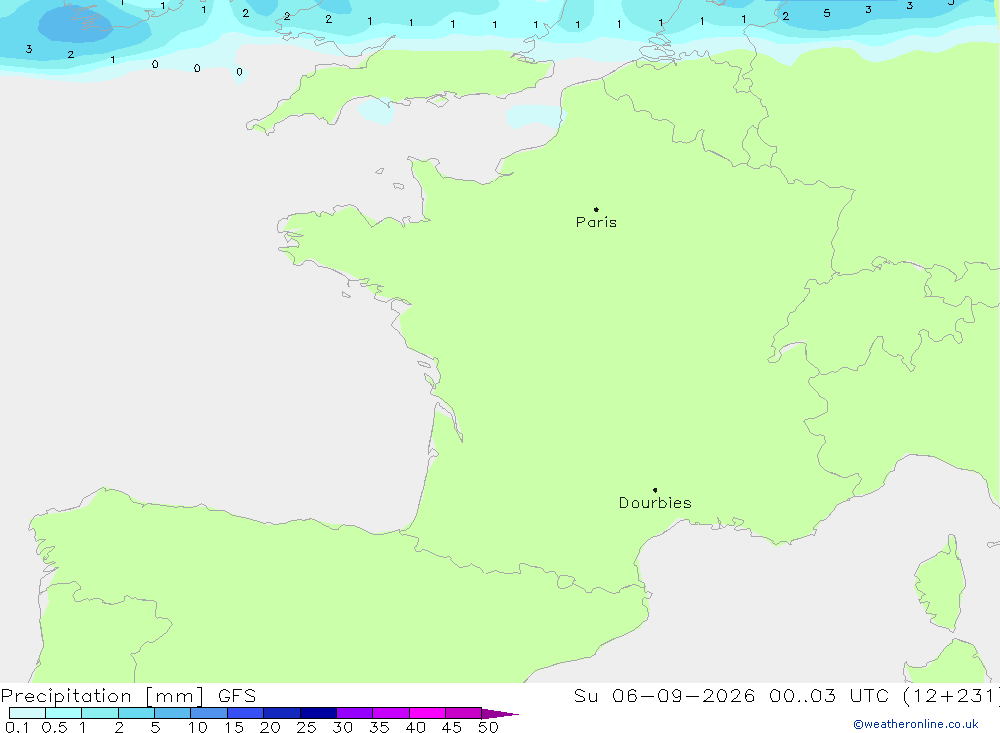The height and width of the screenshot is (733, 1000).
Task: Click the 45 mm legend color swatch
Action: [x=463, y=713]
